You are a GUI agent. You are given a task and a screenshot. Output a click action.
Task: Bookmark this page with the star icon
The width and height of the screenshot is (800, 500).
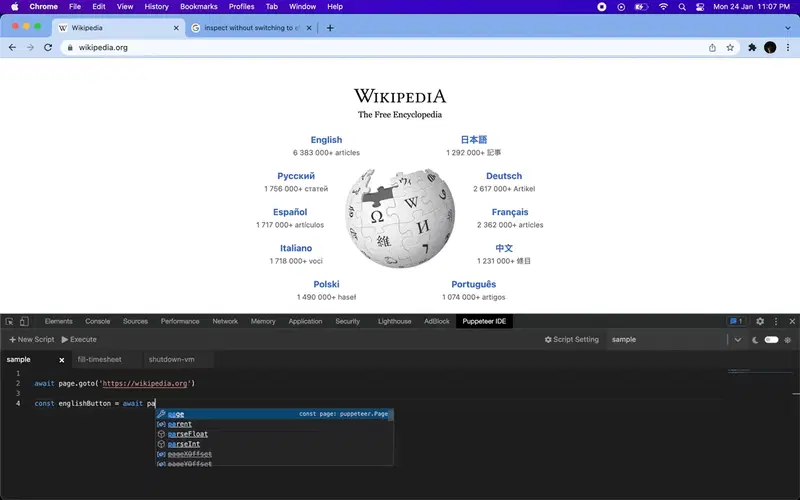coord(730,47)
